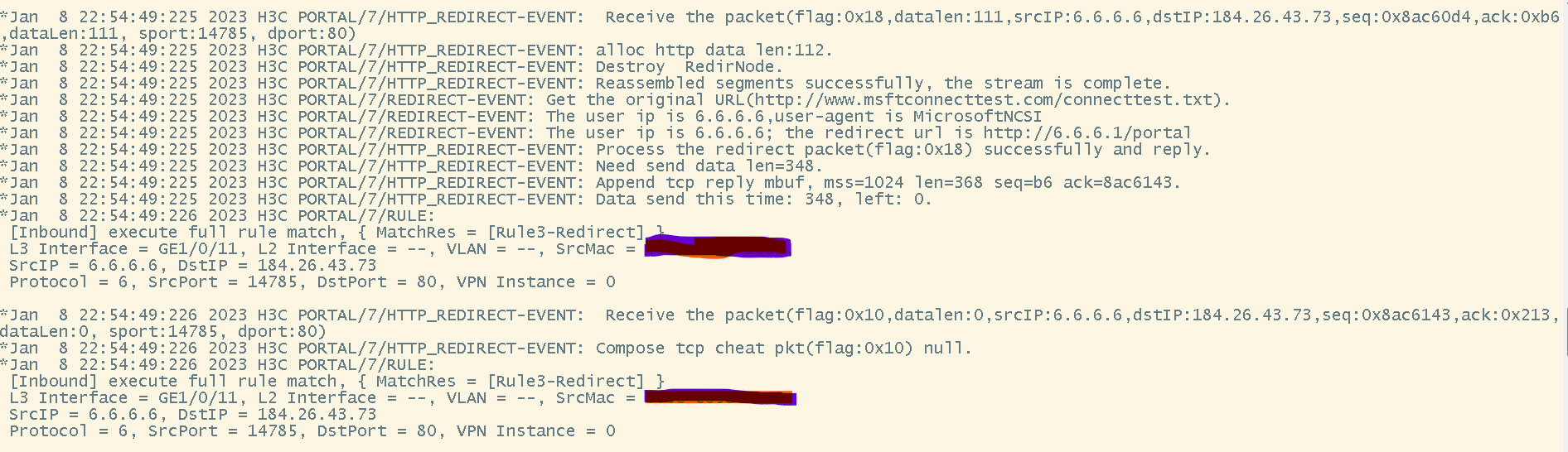Click the http://6.6.6.1/portal redirect URL
This screenshot has height=452, width=1568.
point(1086,133)
